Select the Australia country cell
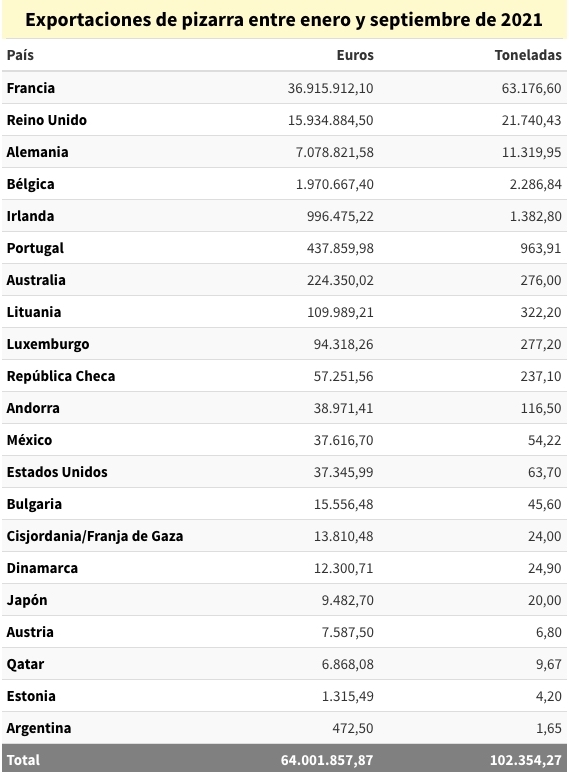Image resolution: width=569 pixels, height=772 pixels. point(36,280)
